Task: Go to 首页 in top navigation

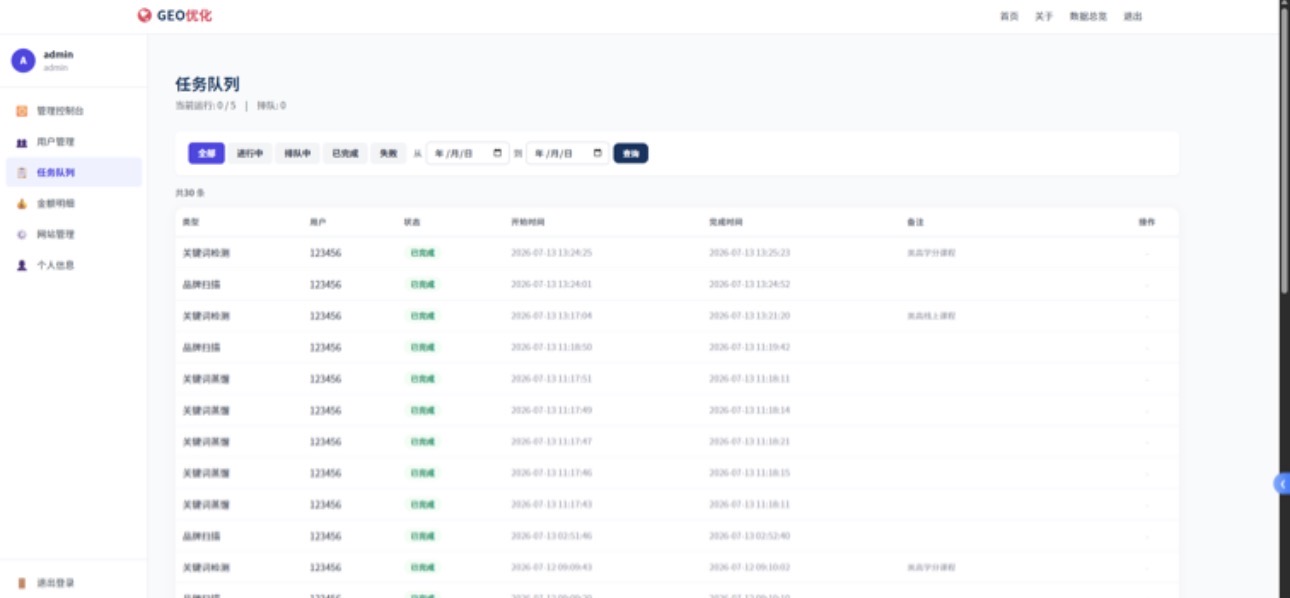Action: [1009, 16]
